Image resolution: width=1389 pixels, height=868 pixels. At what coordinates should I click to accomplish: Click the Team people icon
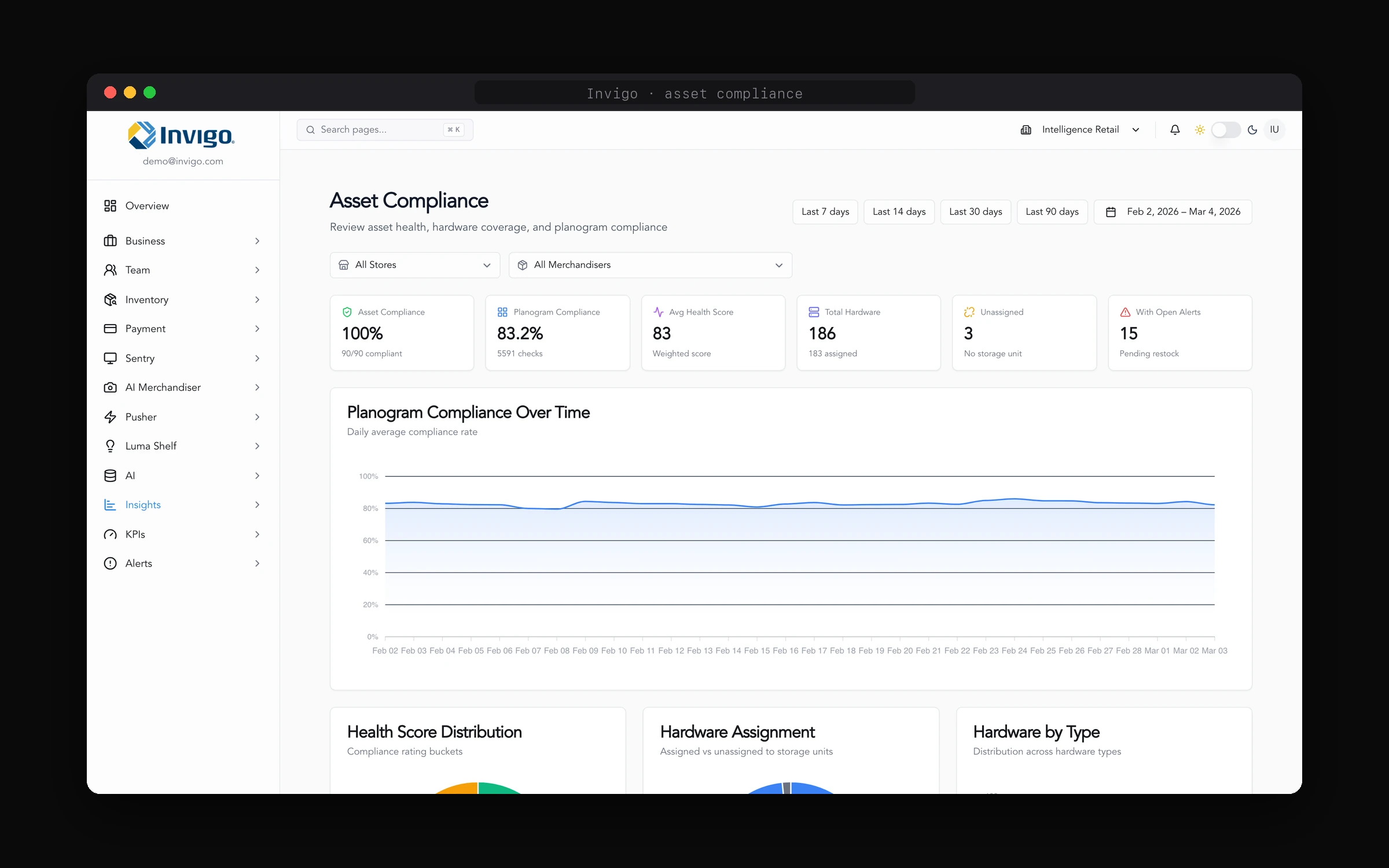click(x=110, y=270)
